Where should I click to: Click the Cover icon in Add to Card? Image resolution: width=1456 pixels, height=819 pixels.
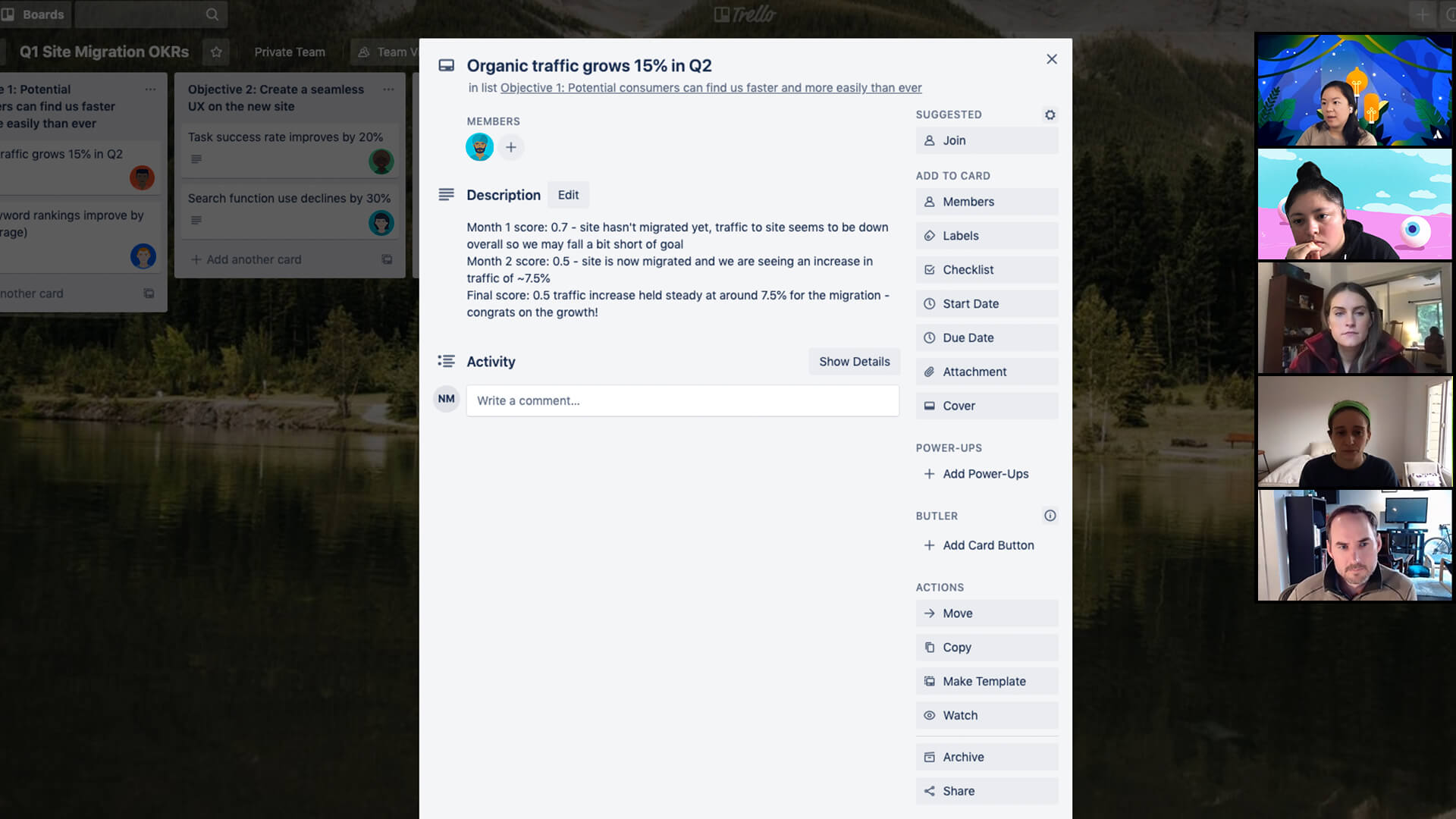[929, 405]
